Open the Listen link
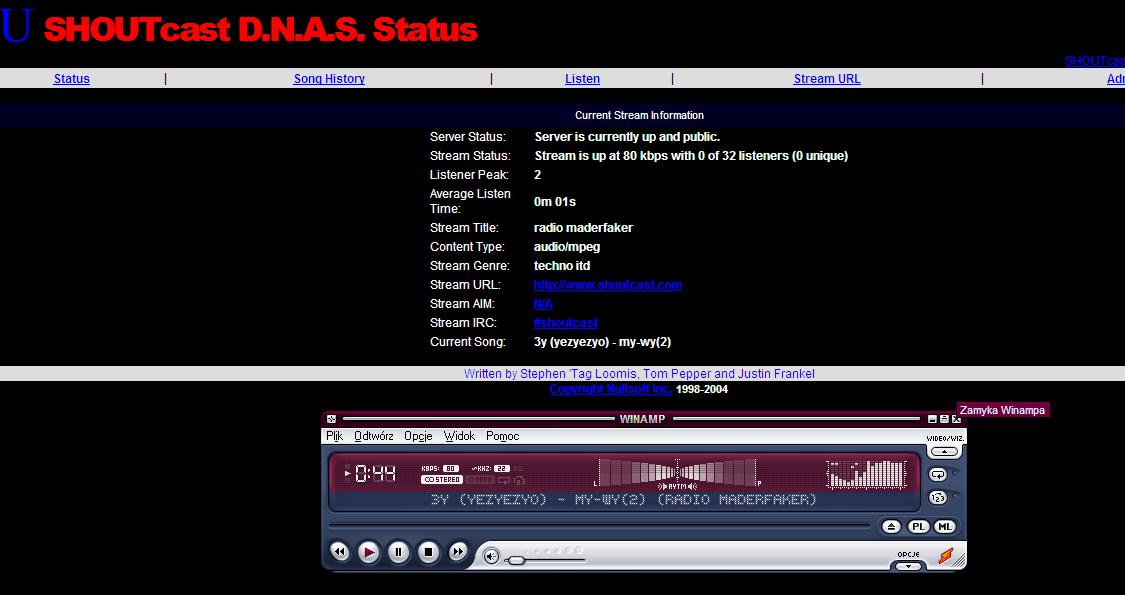1125x595 pixels. point(583,79)
